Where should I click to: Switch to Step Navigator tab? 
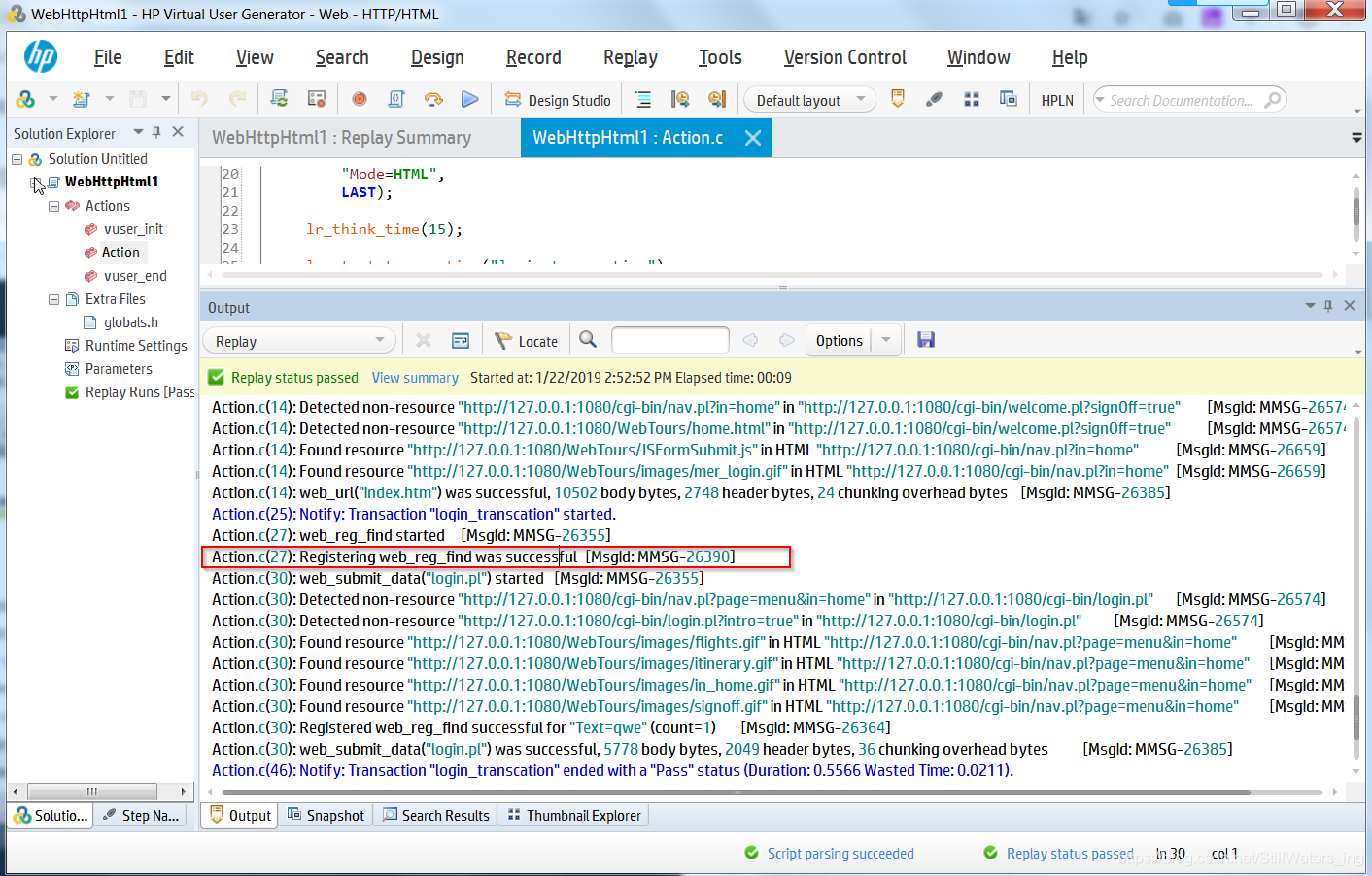pos(142,816)
